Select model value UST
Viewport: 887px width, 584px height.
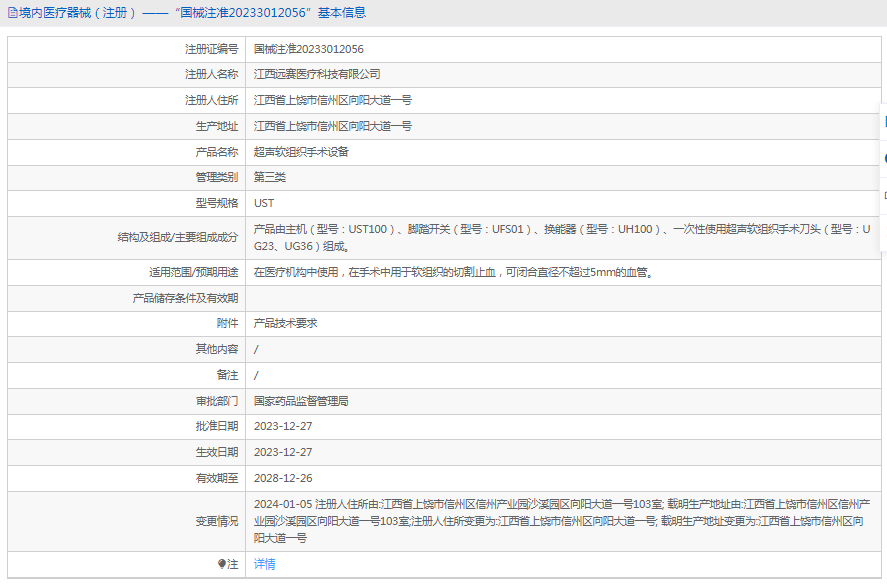[x=264, y=203]
